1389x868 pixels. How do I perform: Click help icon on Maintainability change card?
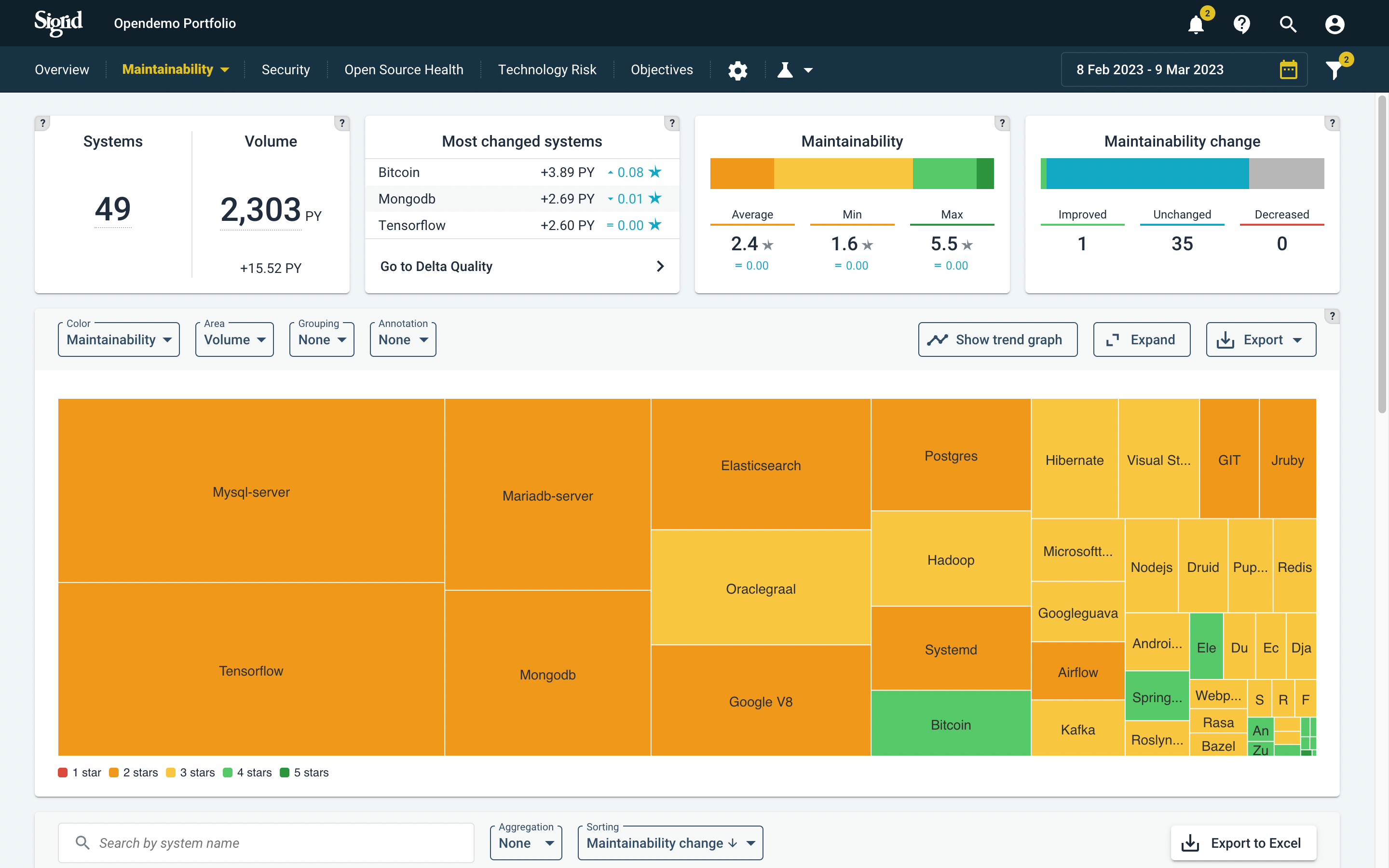(x=1332, y=123)
